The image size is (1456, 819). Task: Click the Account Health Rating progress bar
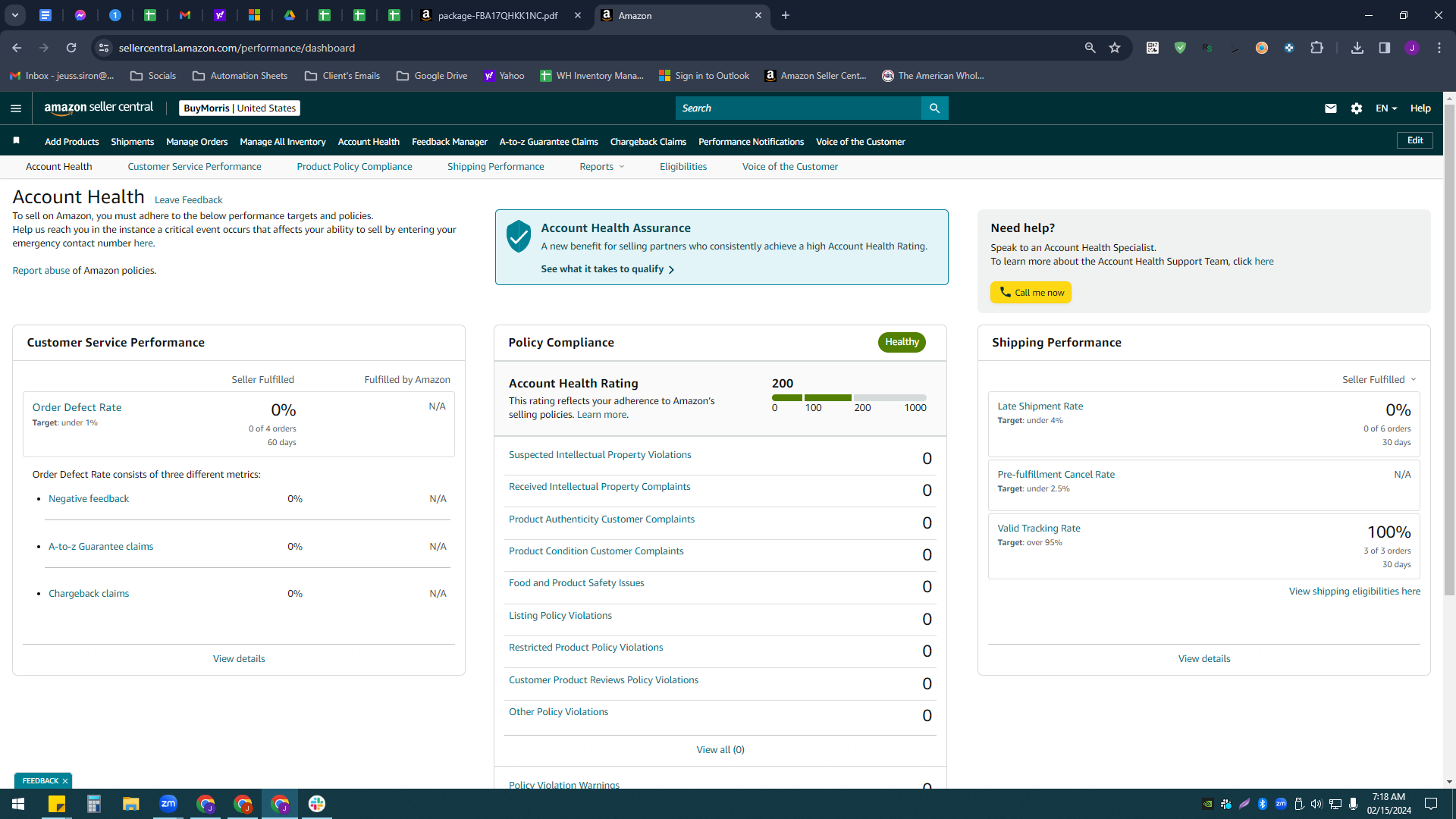(x=849, y=398)
